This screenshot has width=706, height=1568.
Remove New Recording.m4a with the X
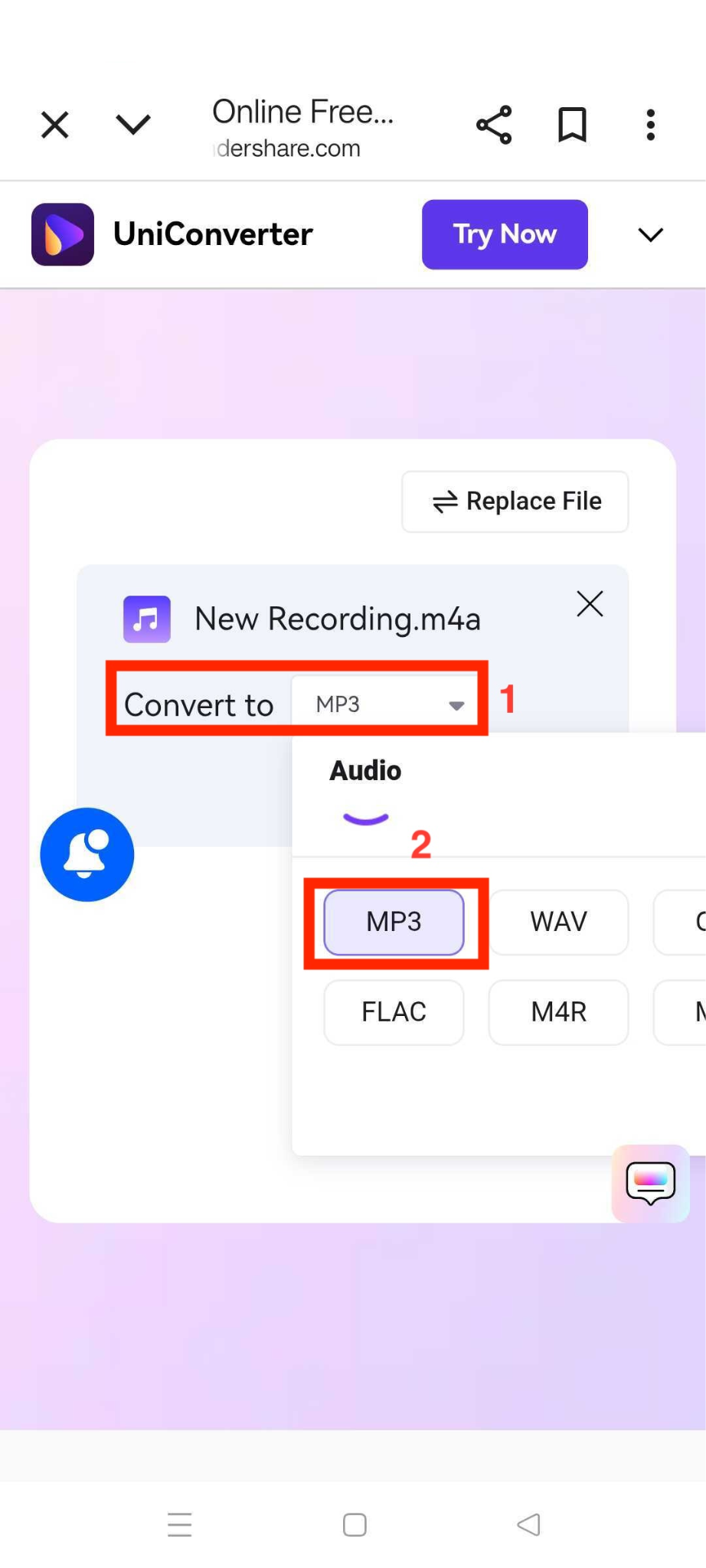[590, 604]
